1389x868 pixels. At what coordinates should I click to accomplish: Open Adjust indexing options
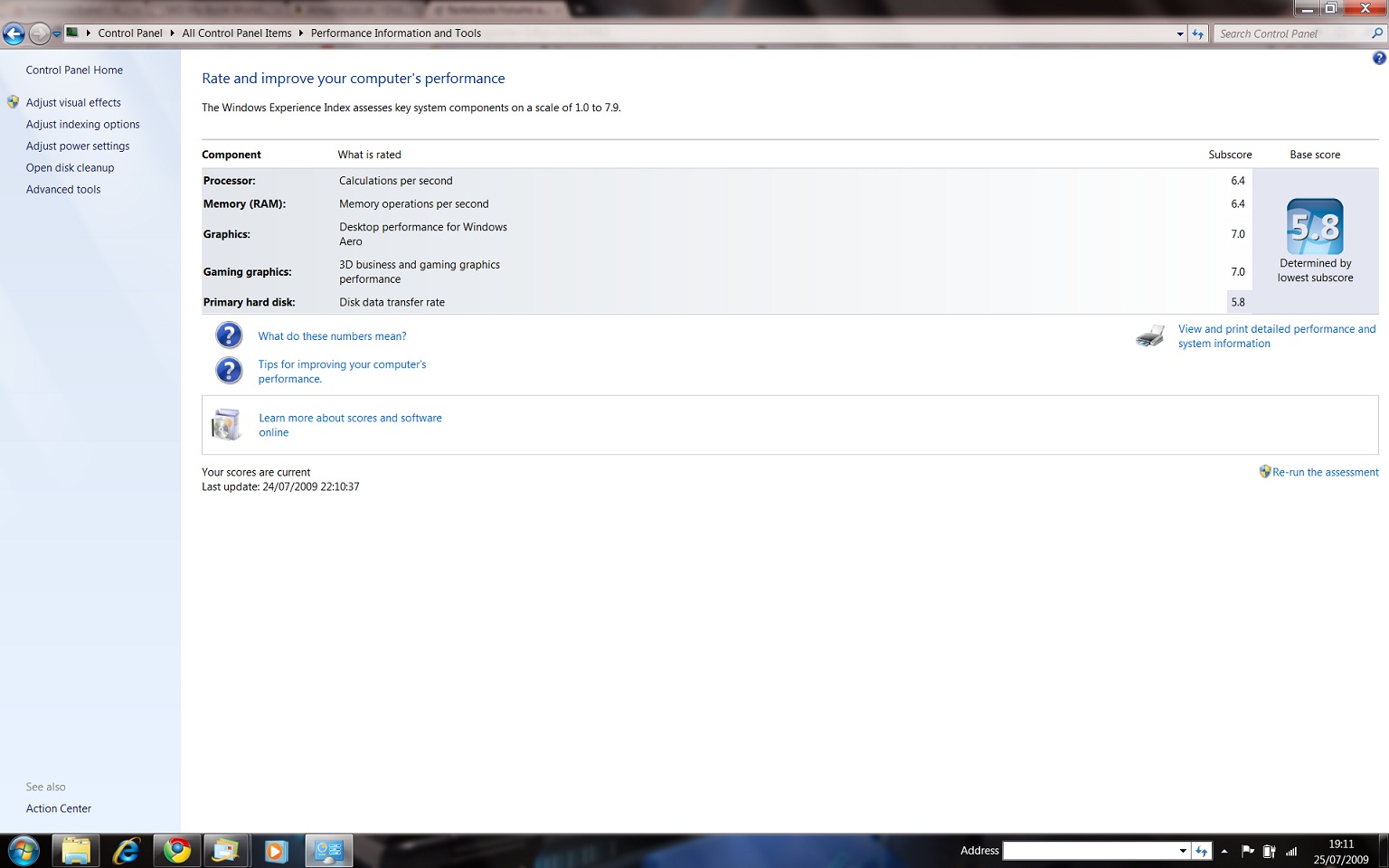(82, 125)
